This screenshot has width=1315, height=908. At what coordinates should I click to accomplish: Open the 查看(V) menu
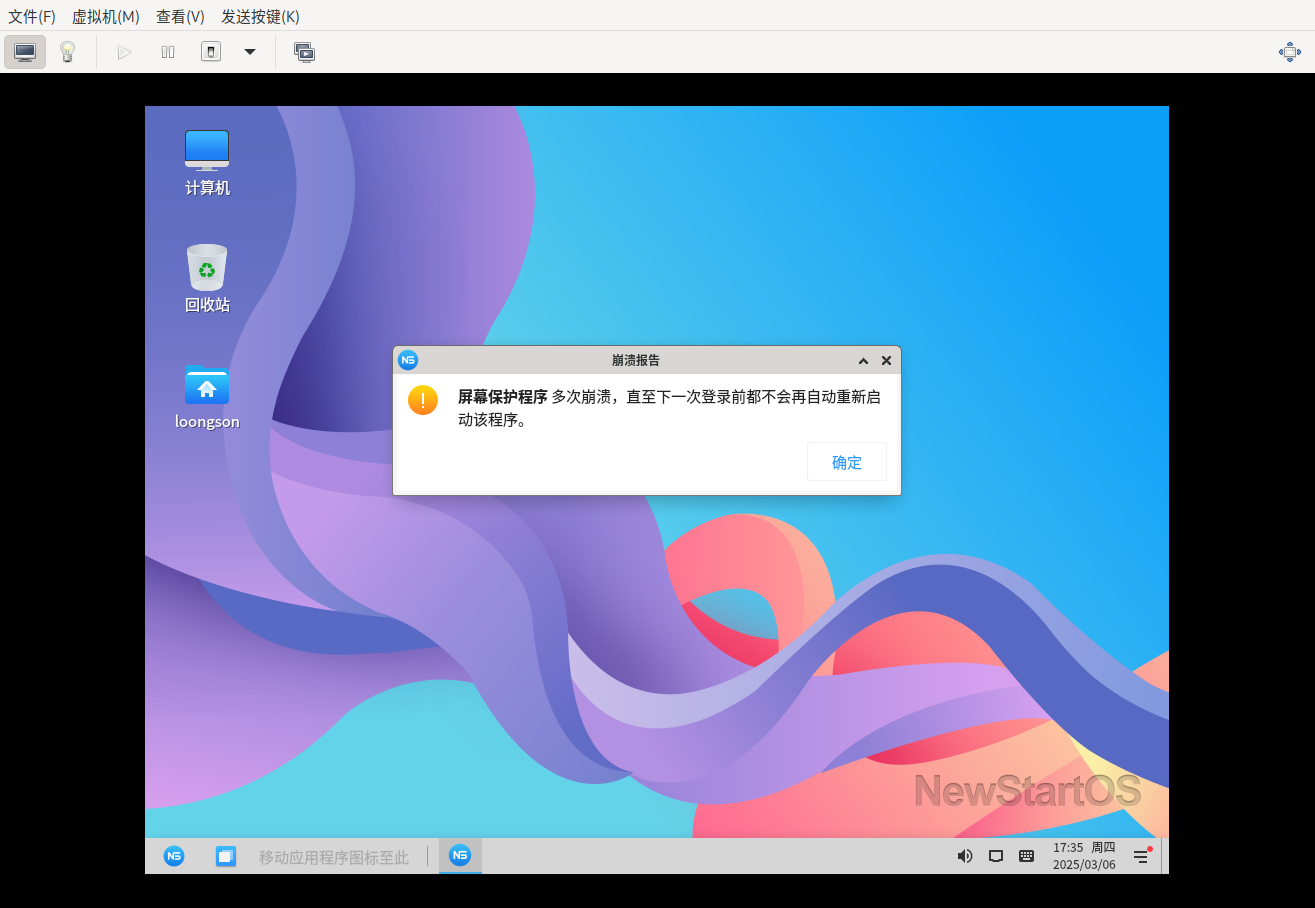[180, 16]
